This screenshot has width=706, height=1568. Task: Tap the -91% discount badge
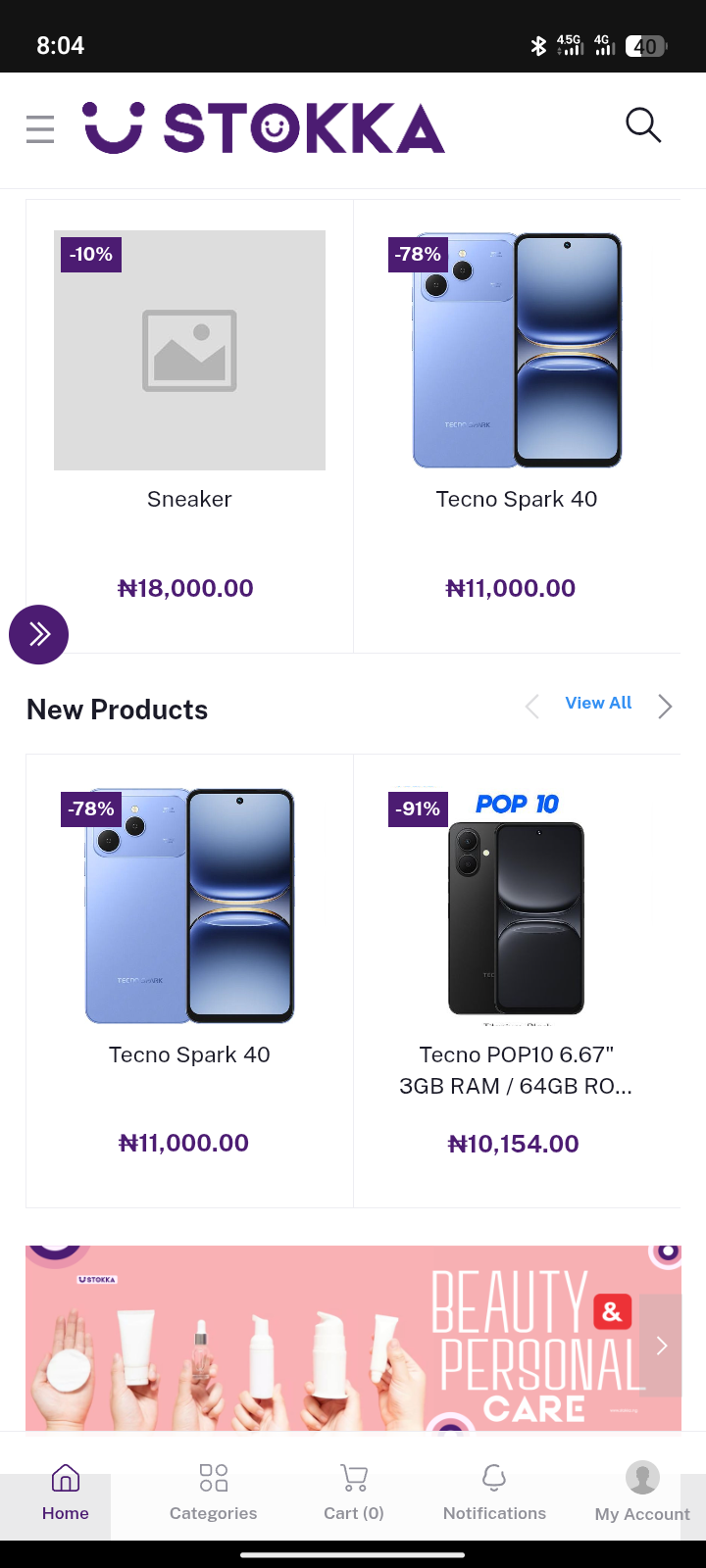click(x=418, y=809)
